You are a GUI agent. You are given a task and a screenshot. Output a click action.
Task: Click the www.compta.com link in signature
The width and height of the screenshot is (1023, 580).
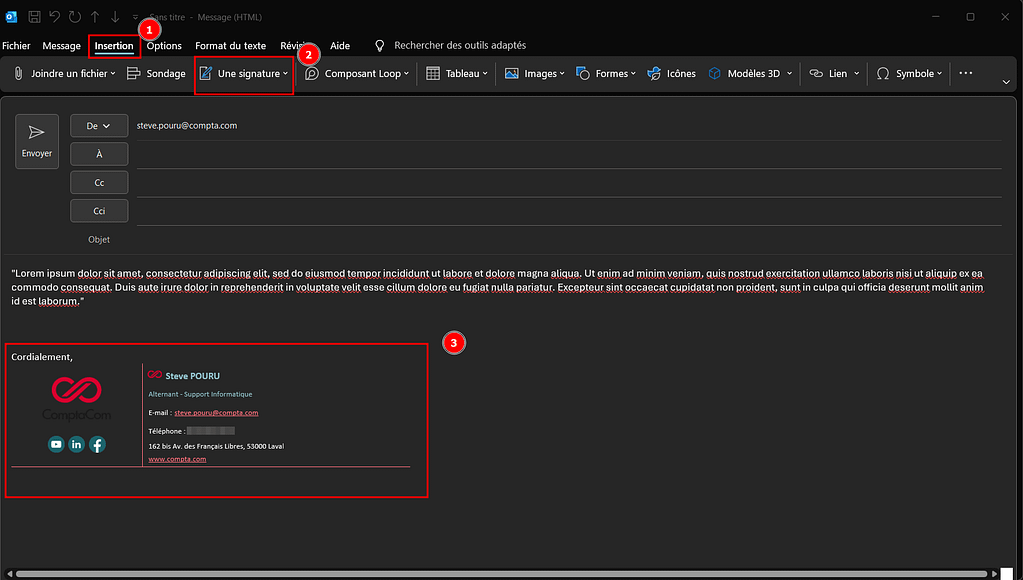tap(177, 459)
